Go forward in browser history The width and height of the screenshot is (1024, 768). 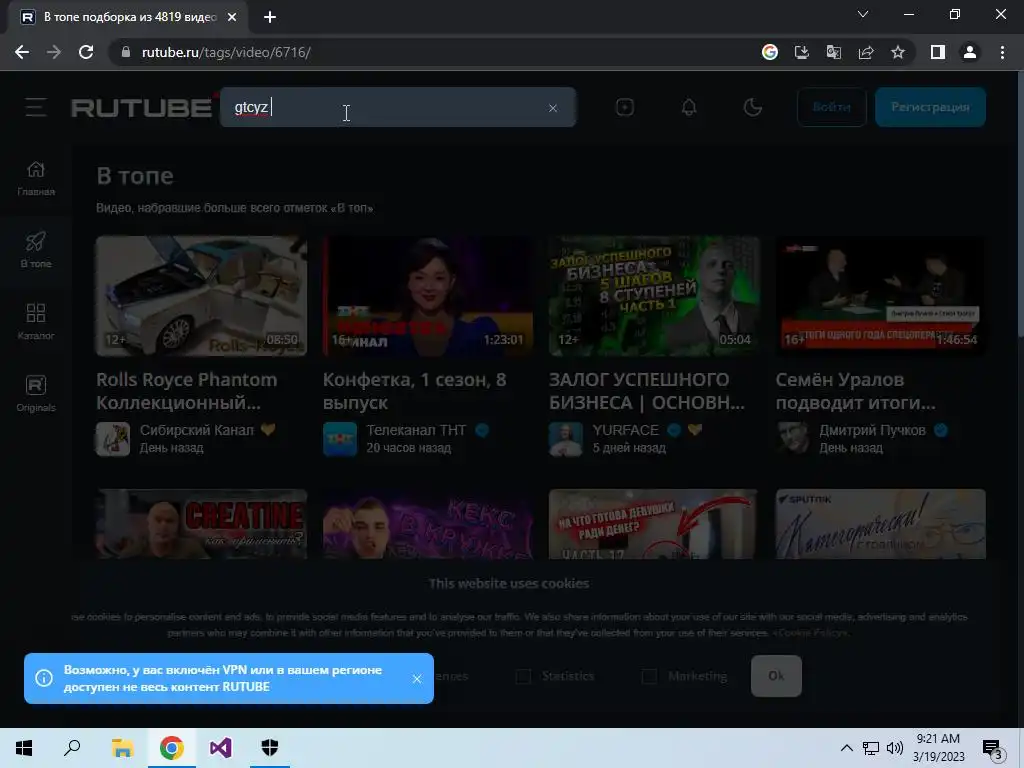point(54,52)
